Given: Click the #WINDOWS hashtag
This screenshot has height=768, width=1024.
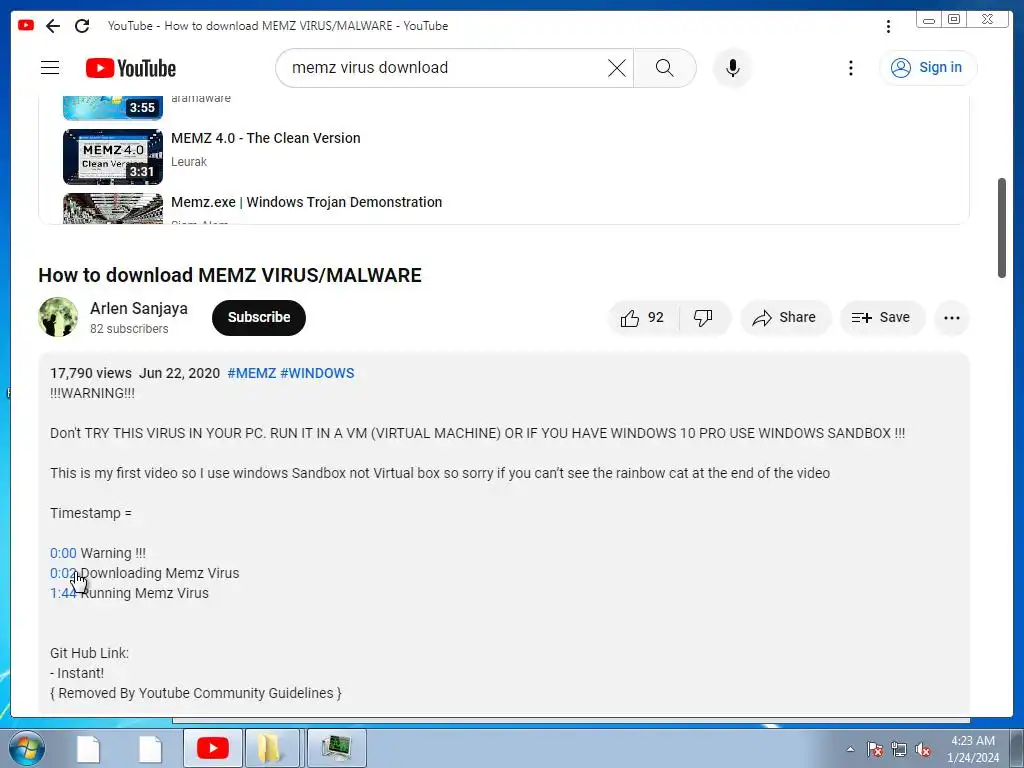Looking at the screenshot, I should point(317,374).
